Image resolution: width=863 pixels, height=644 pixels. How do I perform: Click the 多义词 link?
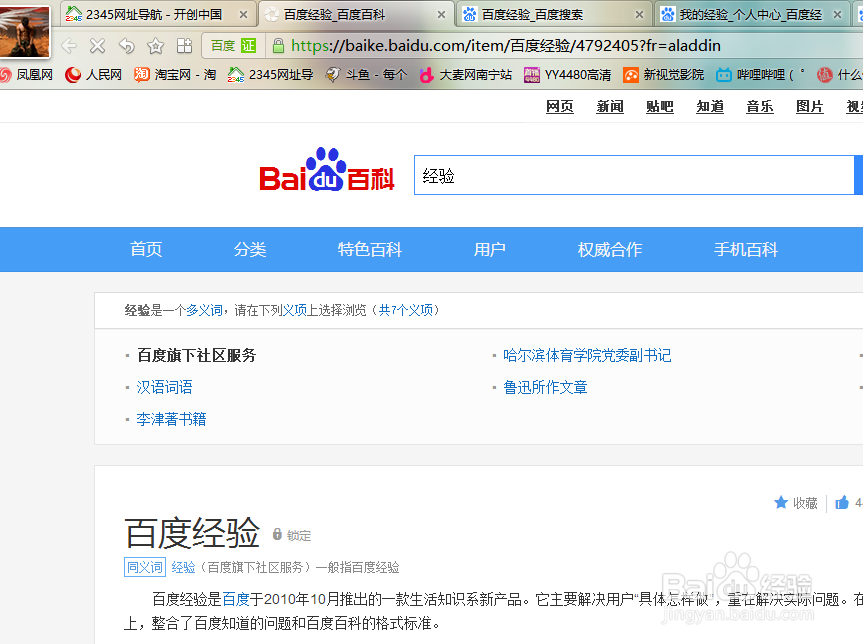pyautogui.click(x=204, y=310)
